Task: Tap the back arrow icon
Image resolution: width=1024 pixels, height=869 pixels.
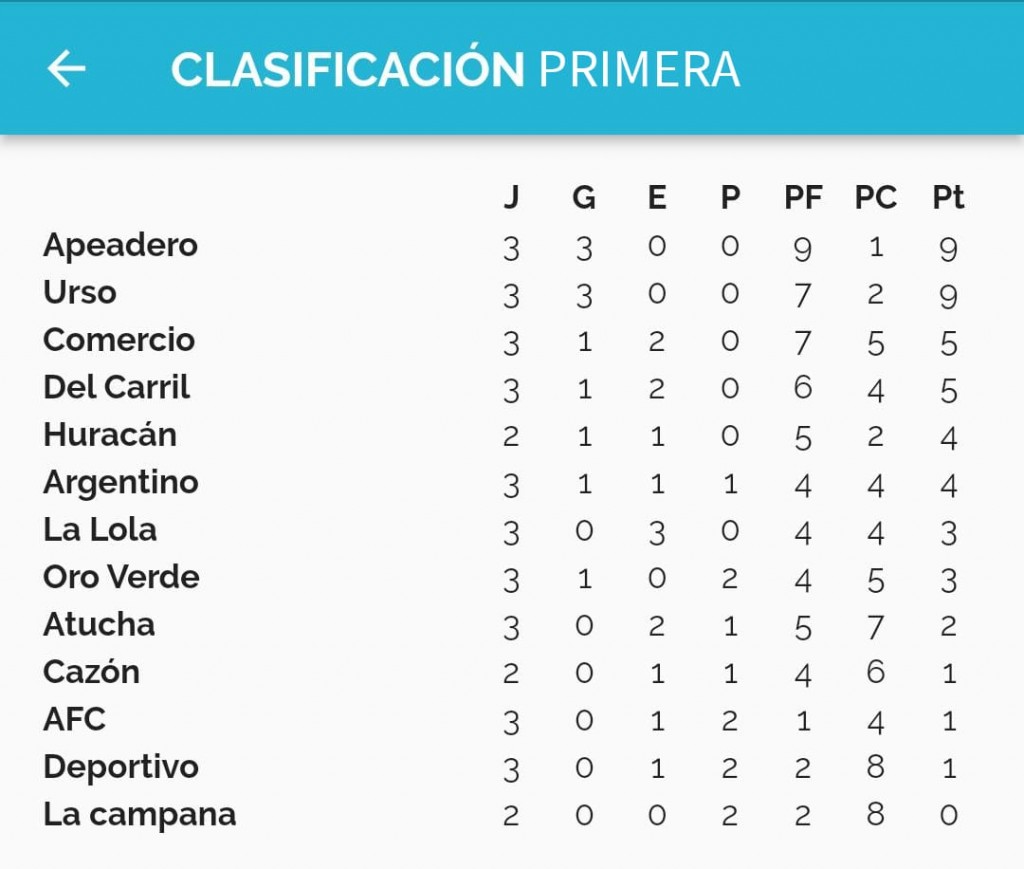Action: coord(67,68)
